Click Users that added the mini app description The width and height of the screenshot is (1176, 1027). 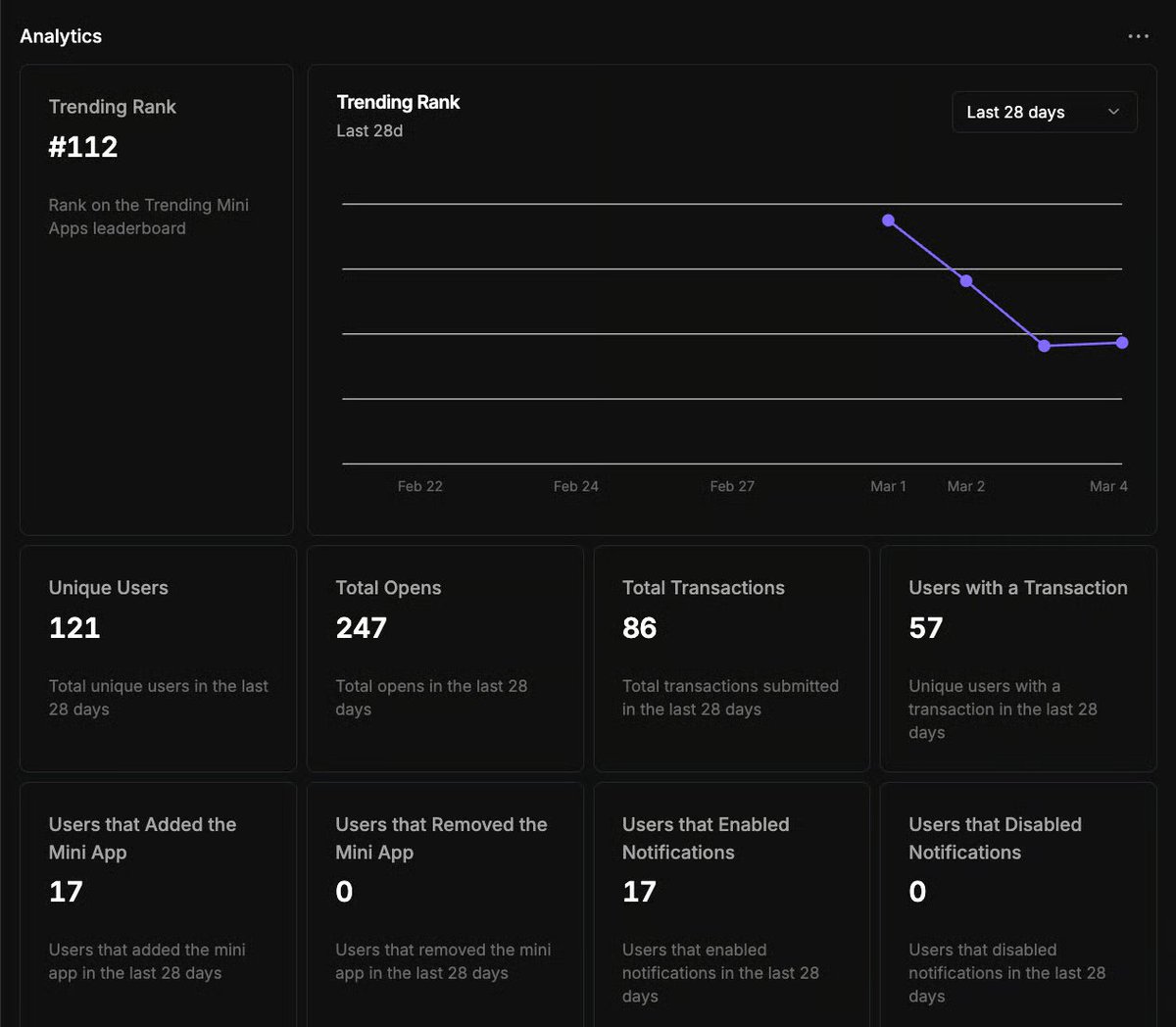coord(147,961)
